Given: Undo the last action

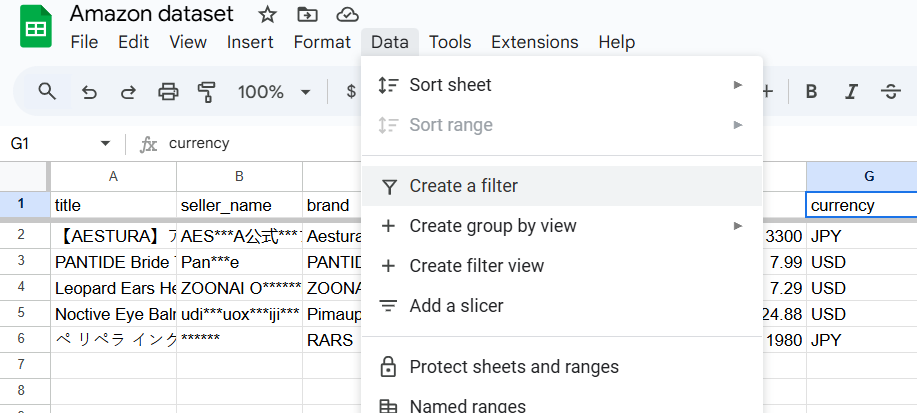Looking at the screenshot, I should [89, 92].
